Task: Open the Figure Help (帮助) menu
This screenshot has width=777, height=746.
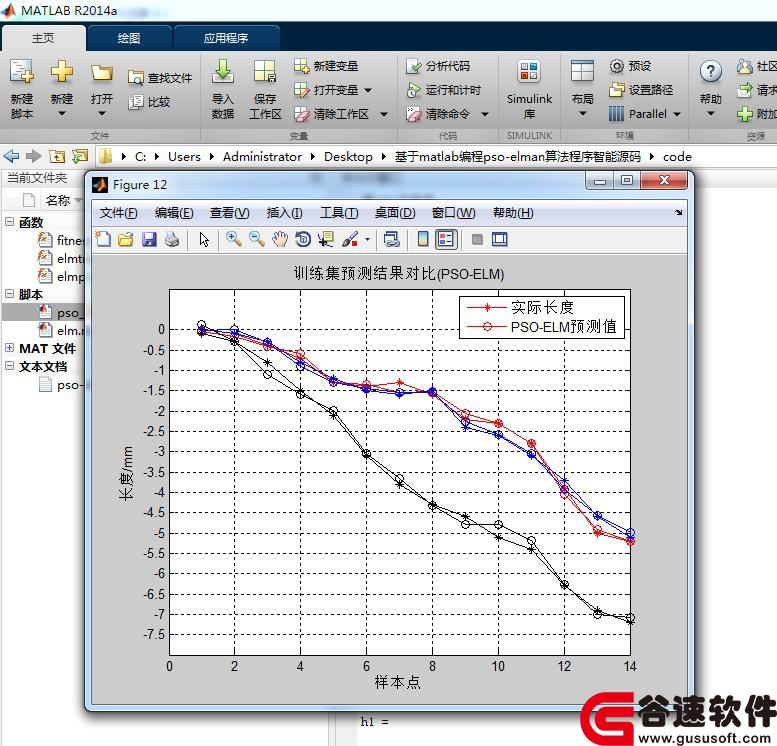Action: point(513,213)
